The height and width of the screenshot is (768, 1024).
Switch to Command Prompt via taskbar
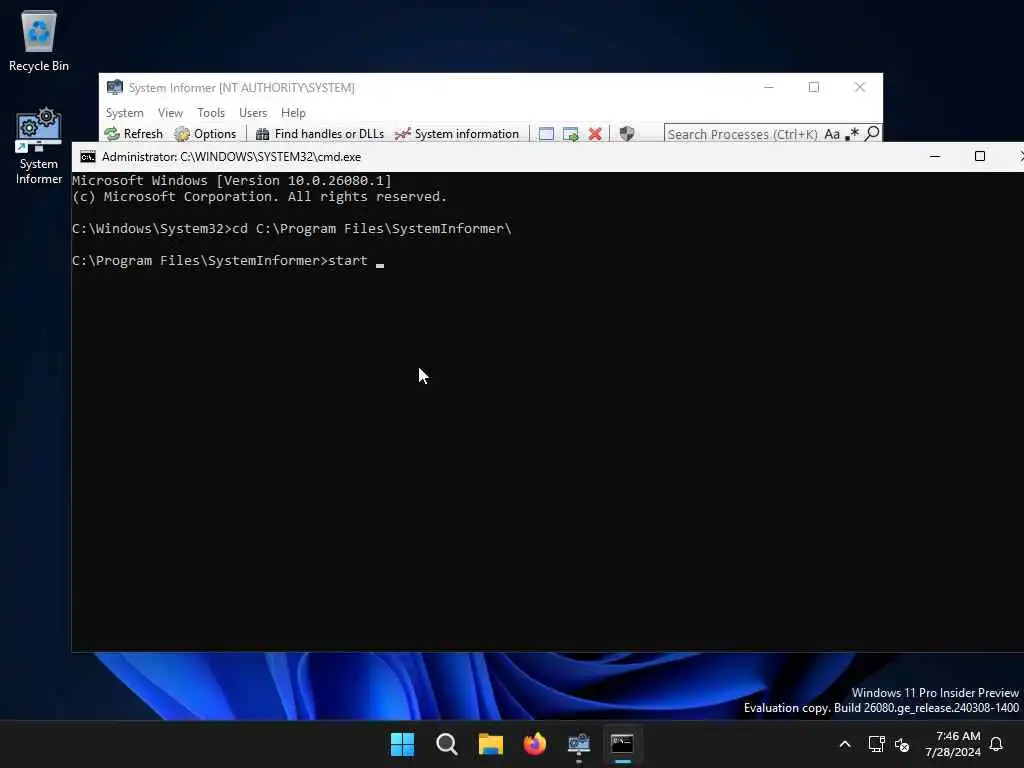coord(622,744)
